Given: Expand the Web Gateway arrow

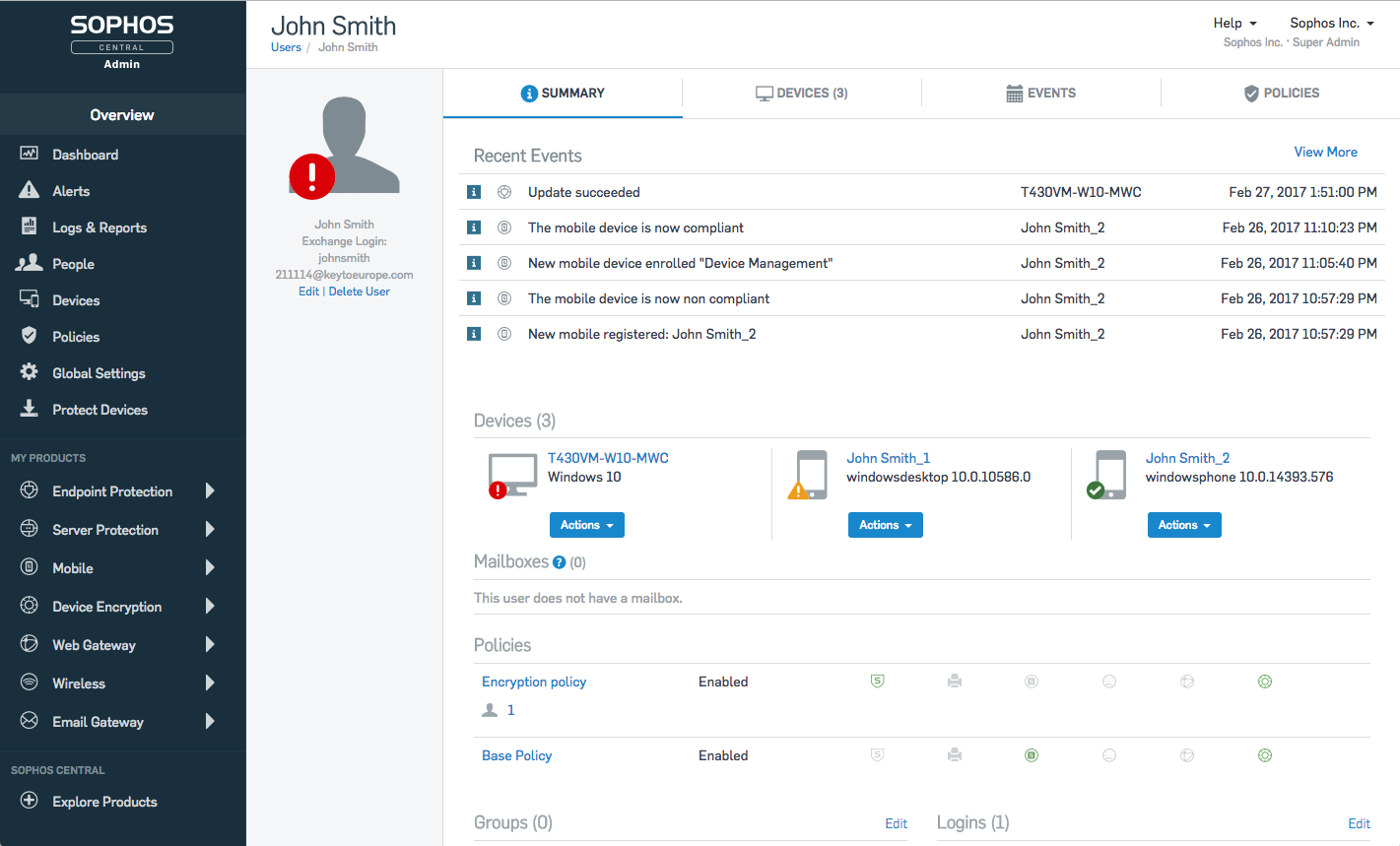Looking at the screenshot, I should 210,644.
